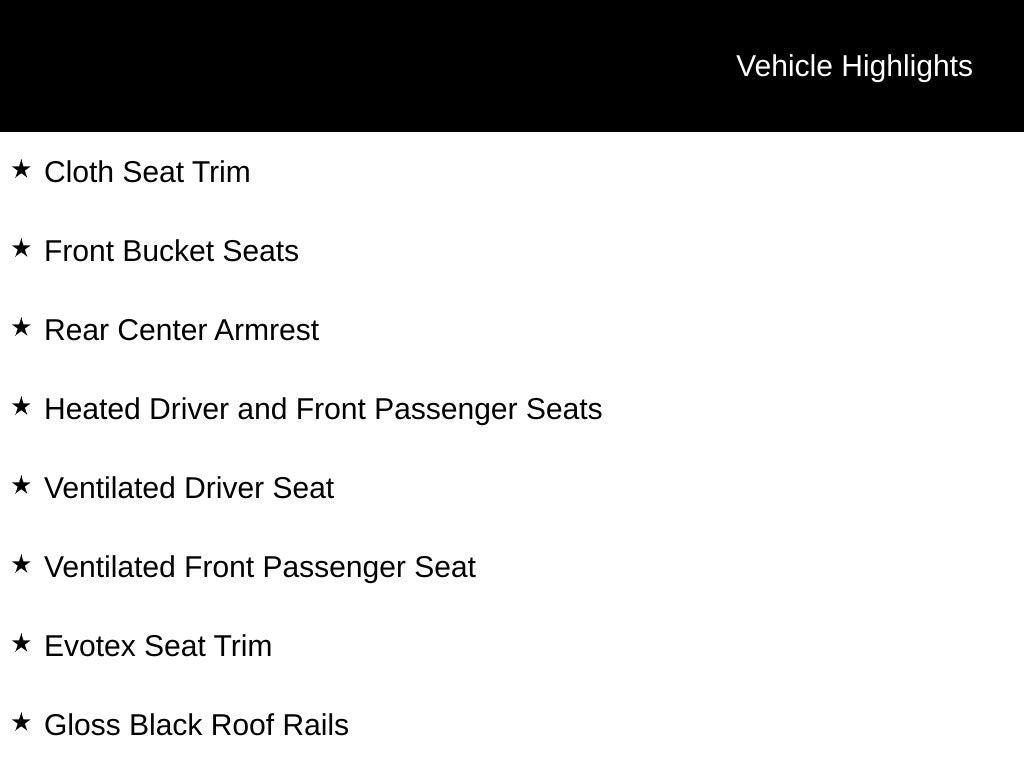Click the star icon beside Gloss Black Roof Rails
The height and width of the screenshot is (768, 1024).
[x=21, y=722]
